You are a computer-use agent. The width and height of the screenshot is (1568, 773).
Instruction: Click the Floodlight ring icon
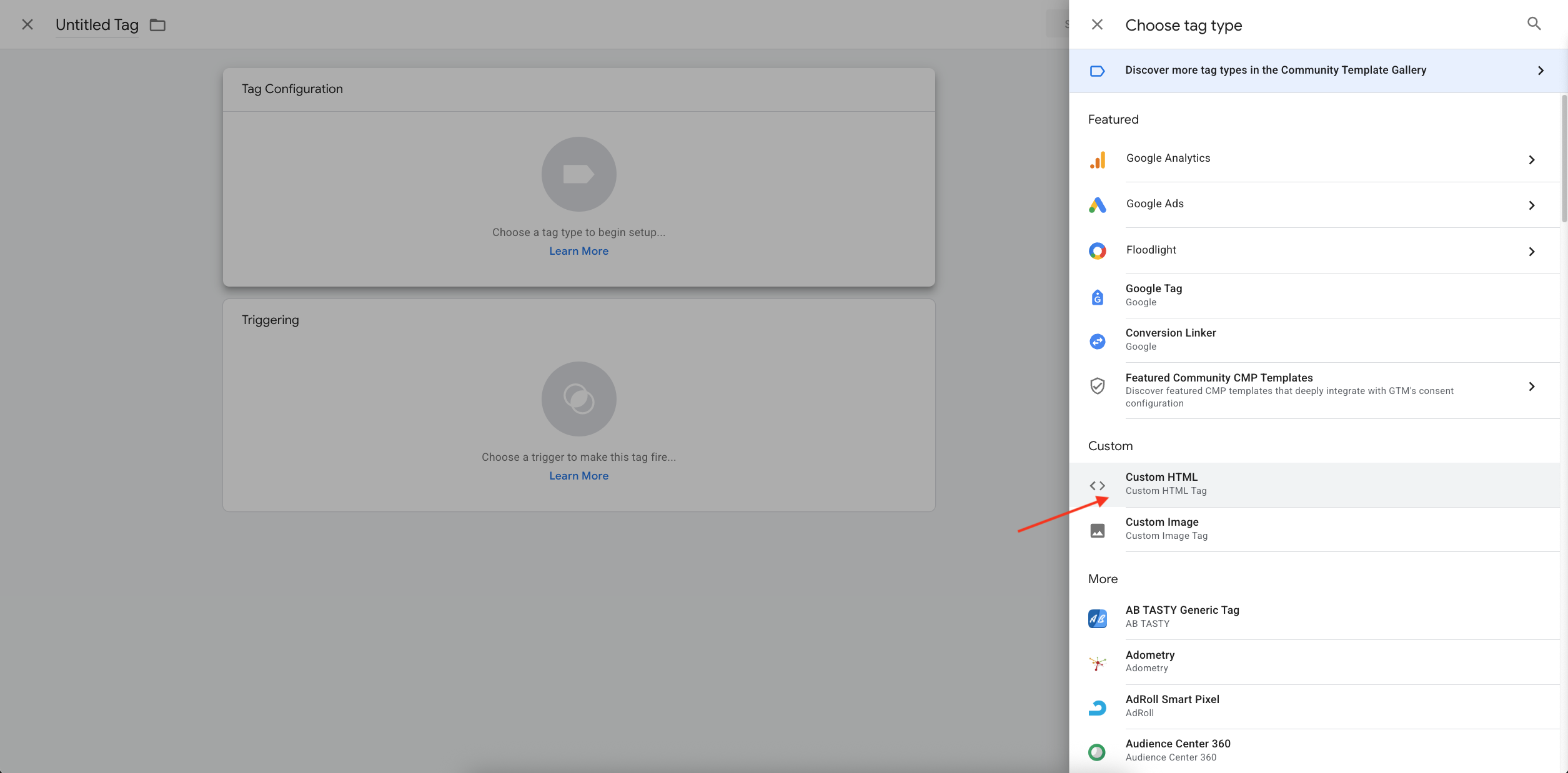click(x=1098, y=251)
